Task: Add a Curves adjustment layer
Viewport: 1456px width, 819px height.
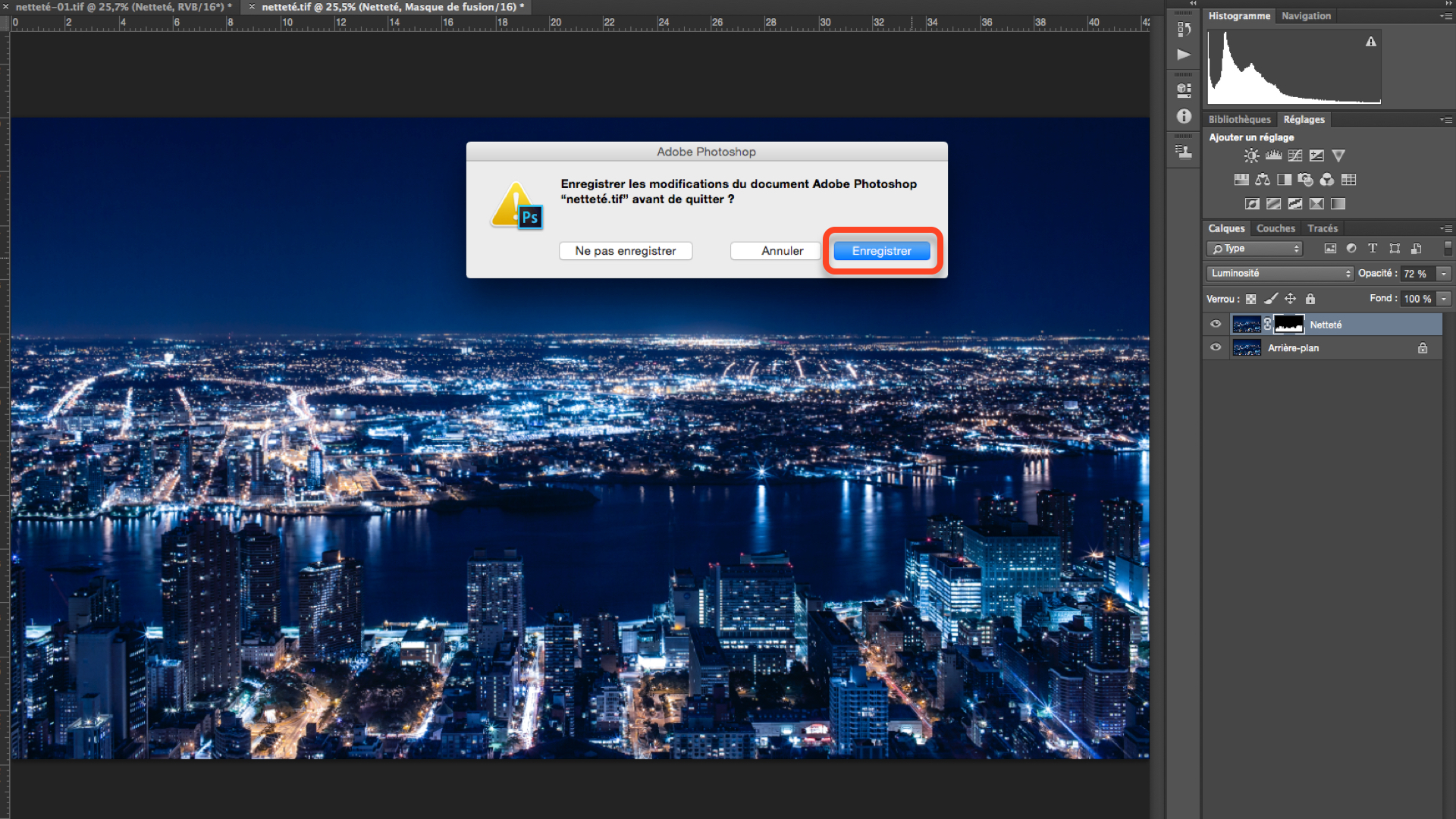Action: click(1295, 155)
